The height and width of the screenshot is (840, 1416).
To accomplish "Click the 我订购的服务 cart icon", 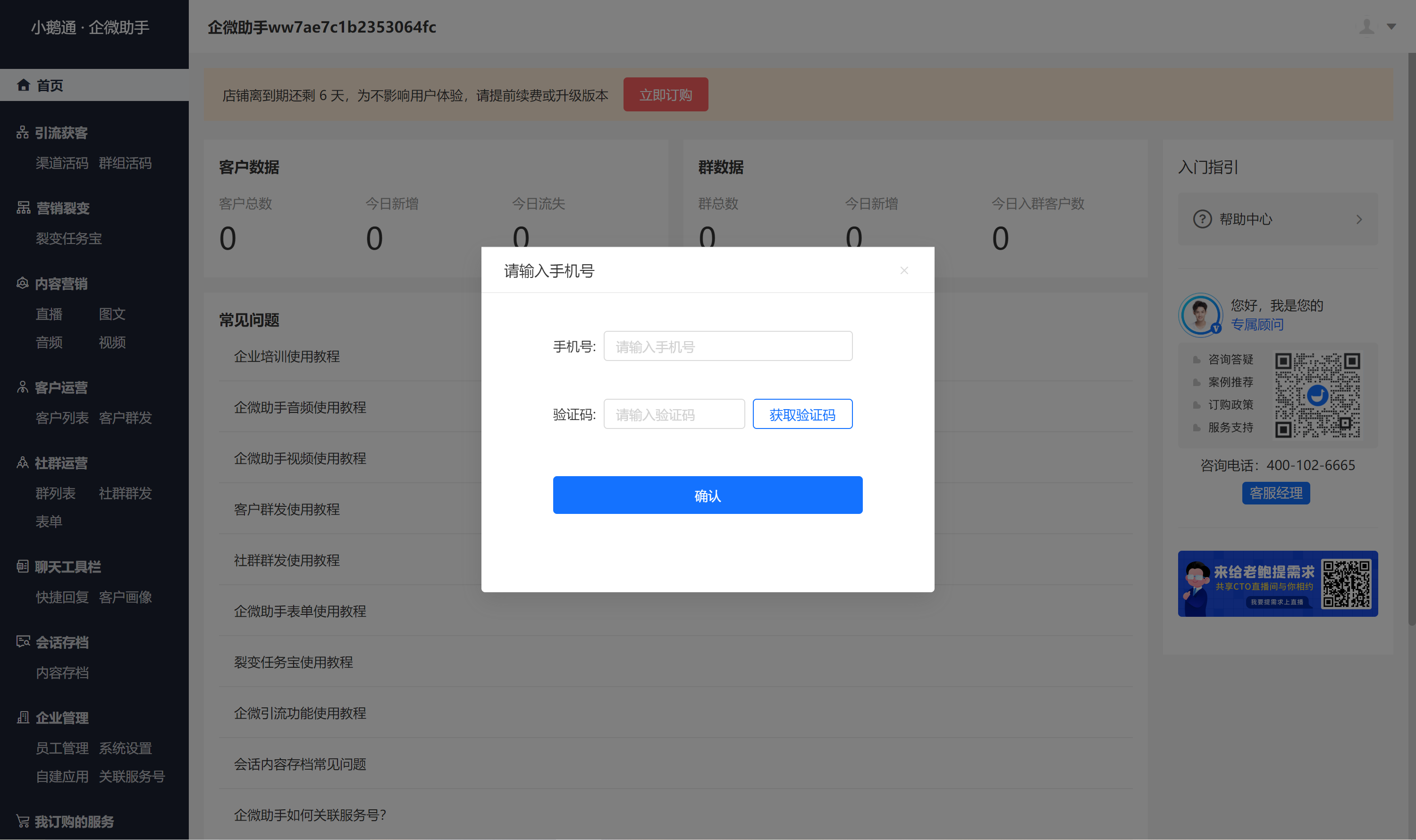I will (23, 821).
